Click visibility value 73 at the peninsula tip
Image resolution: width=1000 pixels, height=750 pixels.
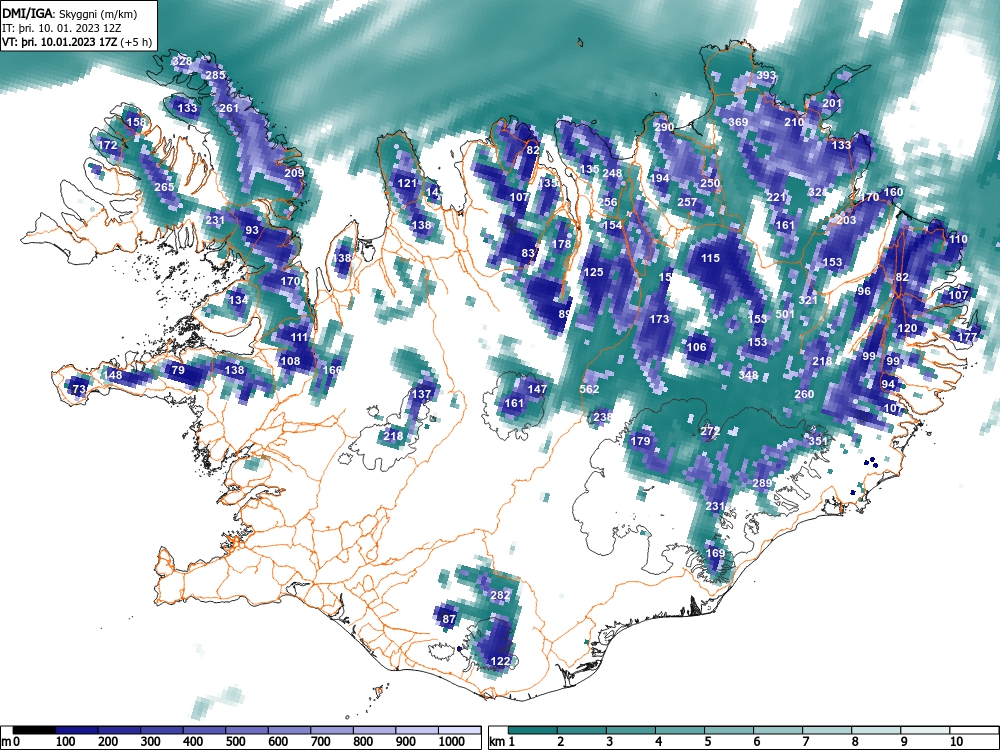tap(79, 388)
